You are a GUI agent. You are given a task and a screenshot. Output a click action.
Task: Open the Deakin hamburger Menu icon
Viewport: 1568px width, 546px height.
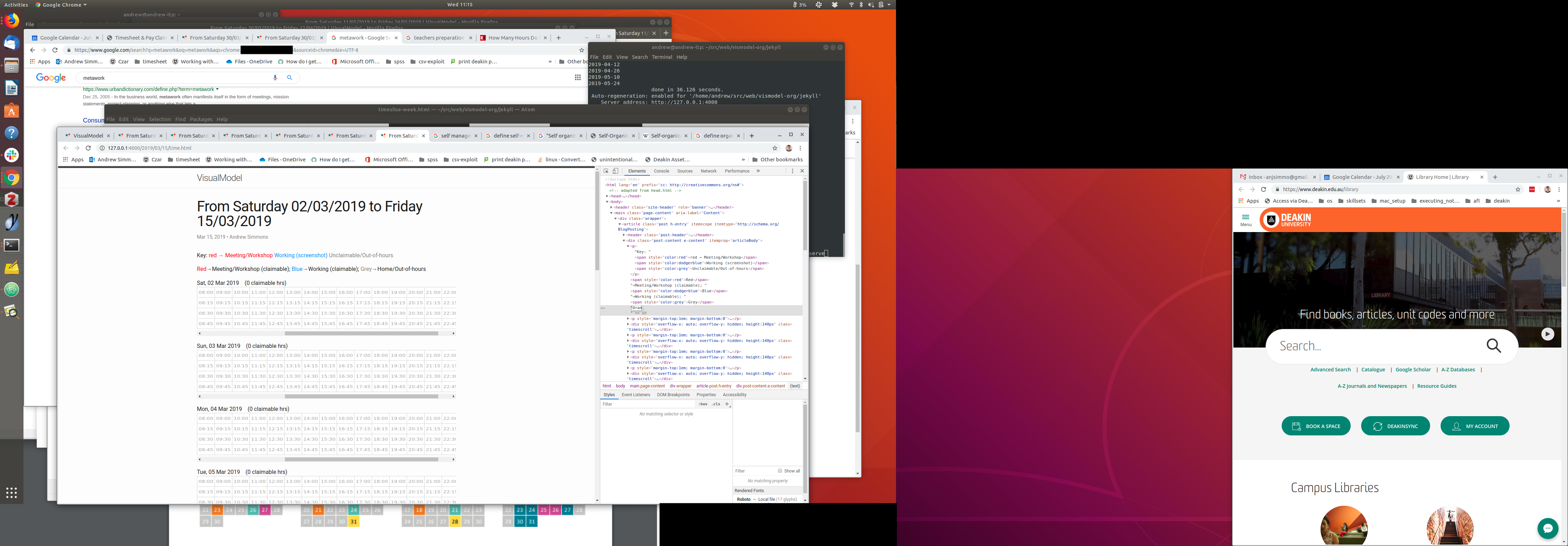coord(1245,217)
